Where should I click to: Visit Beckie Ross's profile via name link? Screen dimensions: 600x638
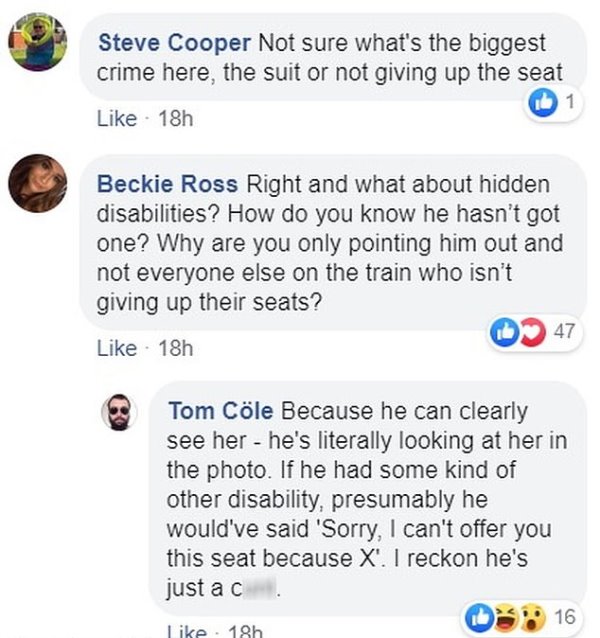(168, 184)
